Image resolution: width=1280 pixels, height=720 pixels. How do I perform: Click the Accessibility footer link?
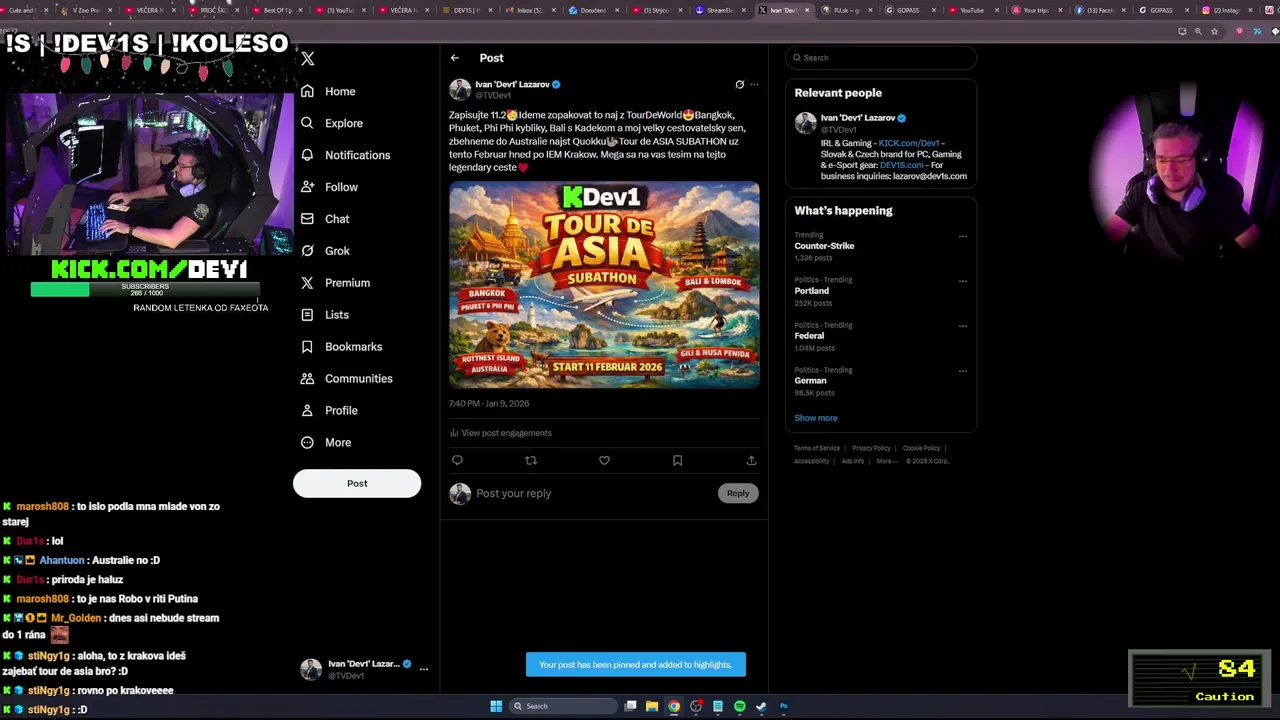point(811,461)
